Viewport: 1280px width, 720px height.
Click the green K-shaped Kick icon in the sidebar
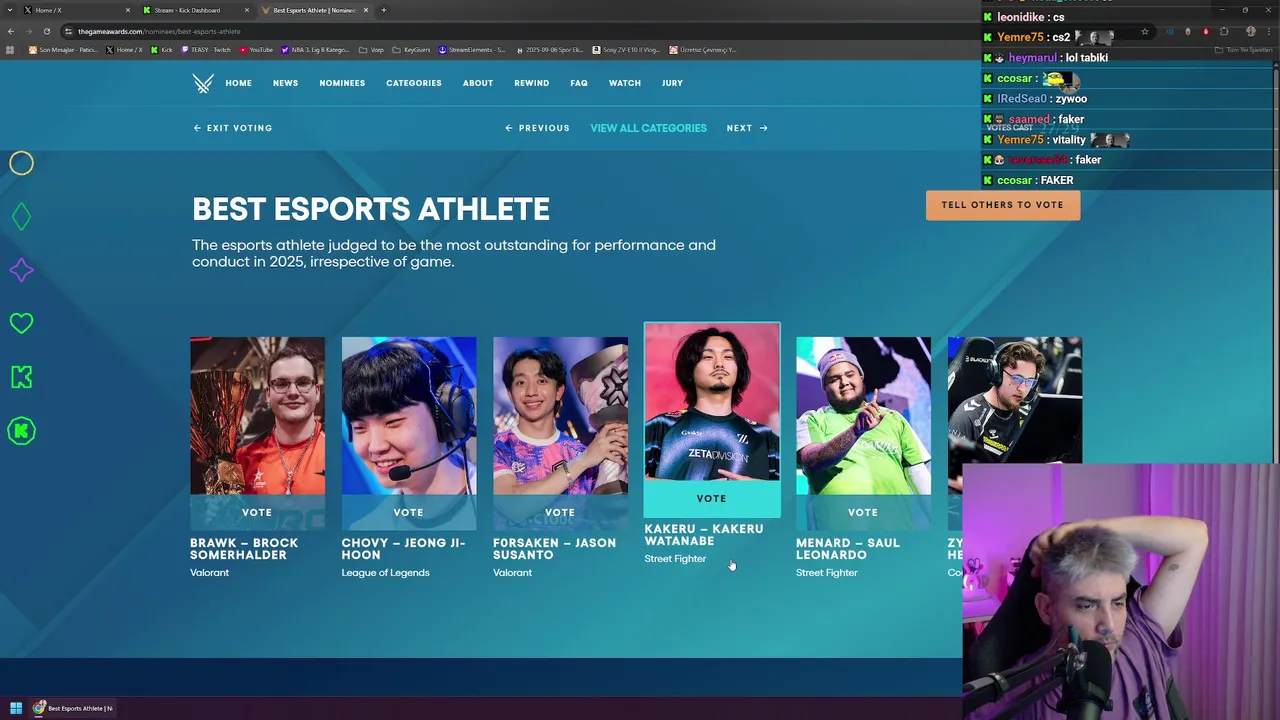[21, 377]
